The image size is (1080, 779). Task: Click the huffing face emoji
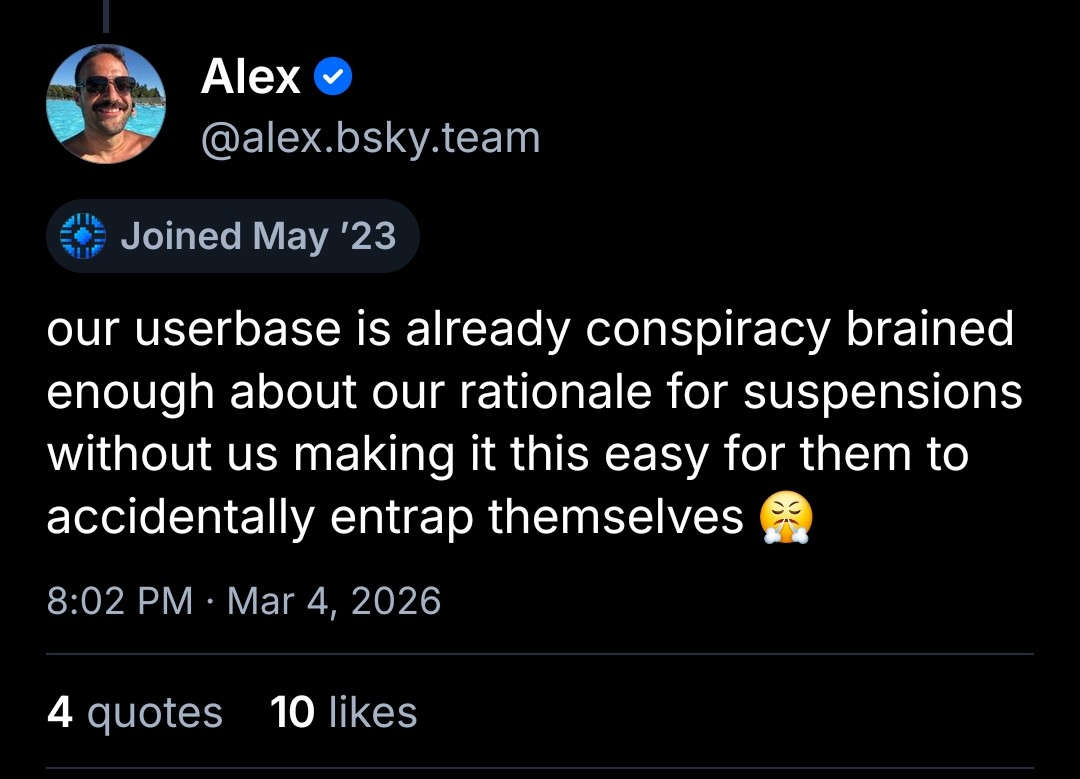coord(786,517)
